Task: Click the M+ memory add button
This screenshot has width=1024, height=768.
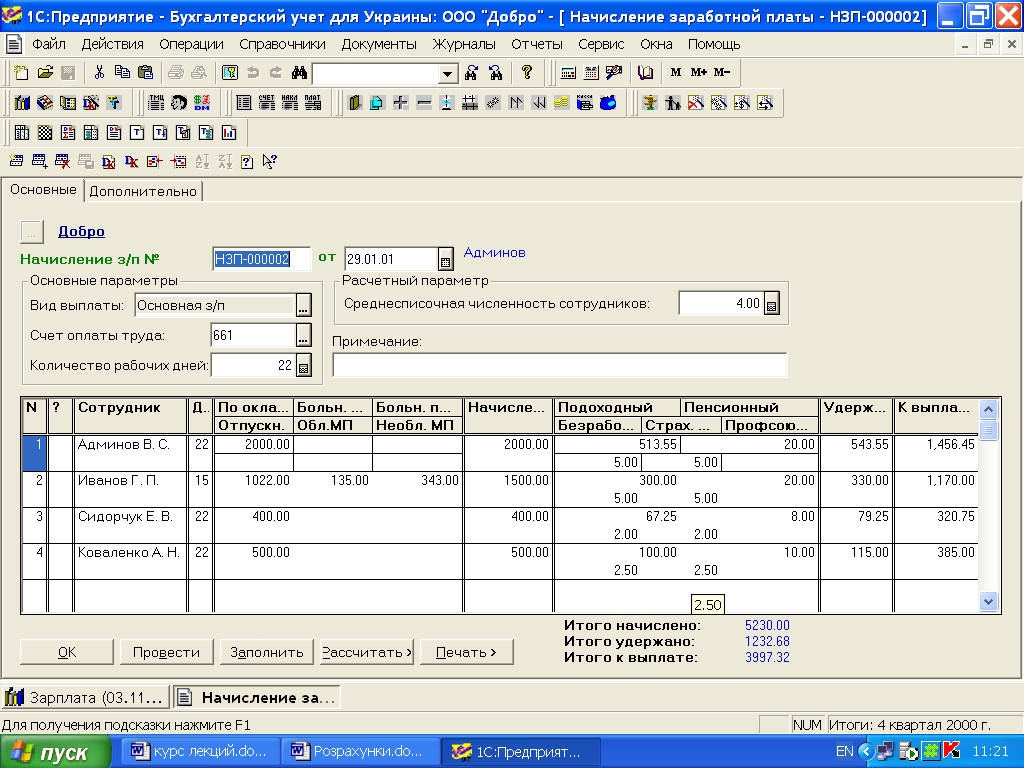Action: [698, 73]
